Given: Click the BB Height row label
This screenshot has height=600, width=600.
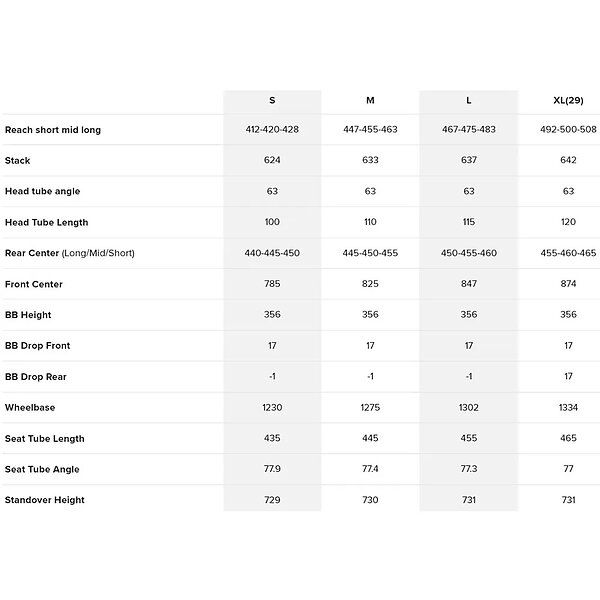Looking at the screenshot, I should (x=28, y=315).
